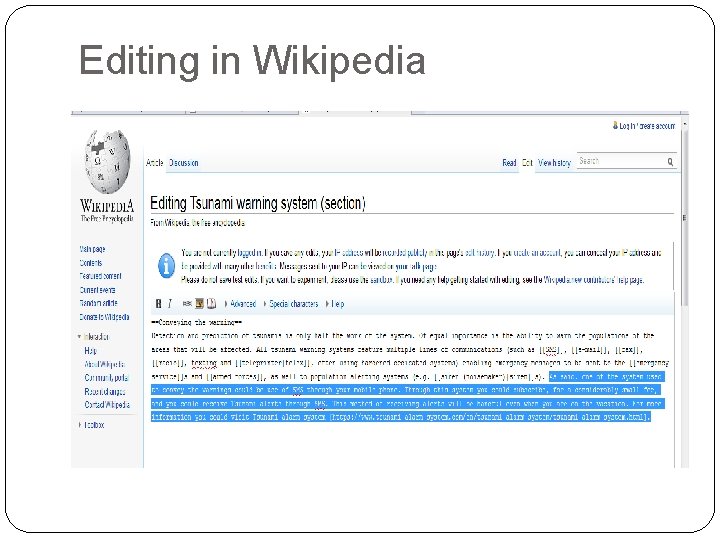The width and height of the screenshot is (720, 540).
Task: Click in the wikitext editing area
Action: click(412, 390)
